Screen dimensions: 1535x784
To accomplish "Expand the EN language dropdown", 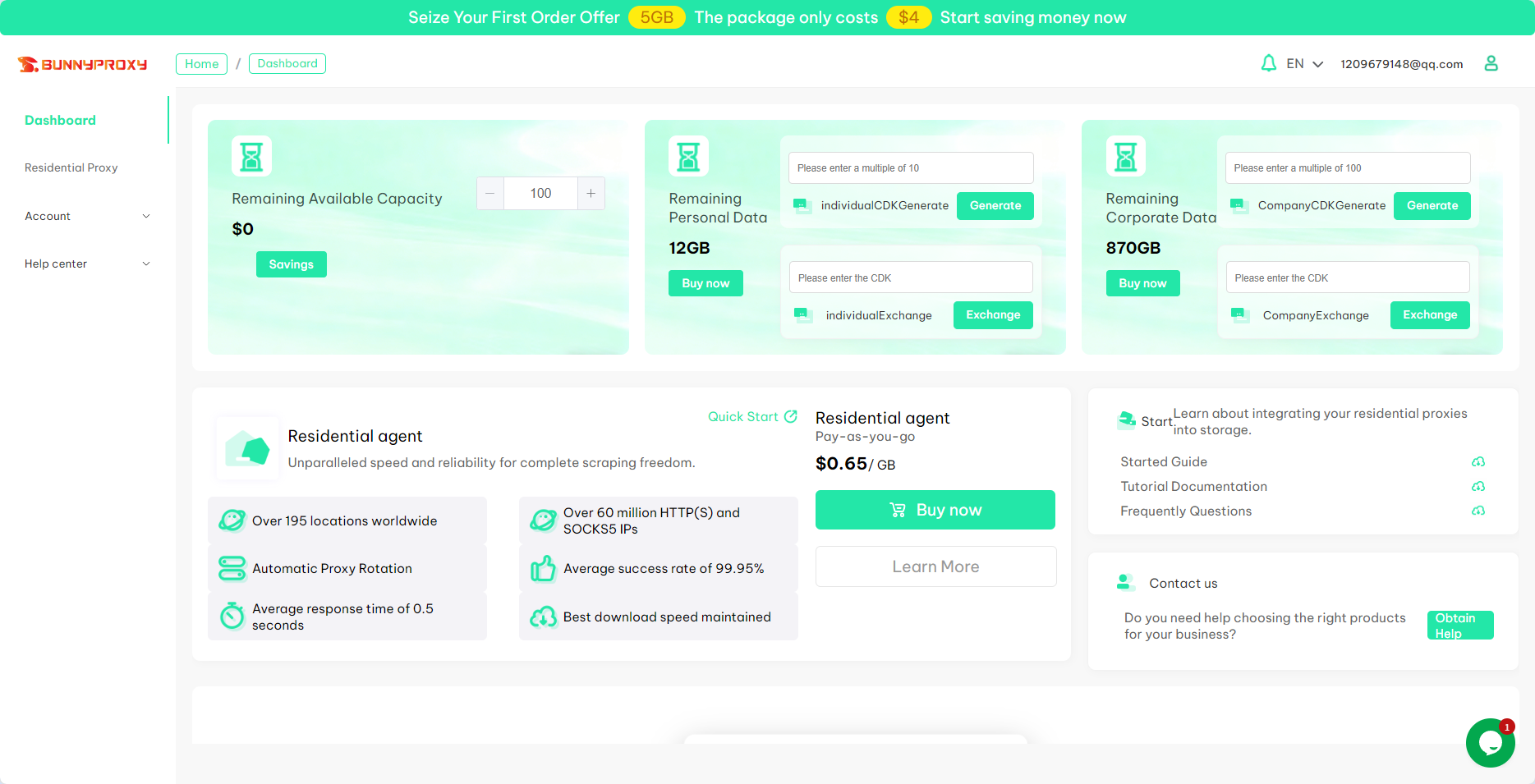I will 1304,64.
